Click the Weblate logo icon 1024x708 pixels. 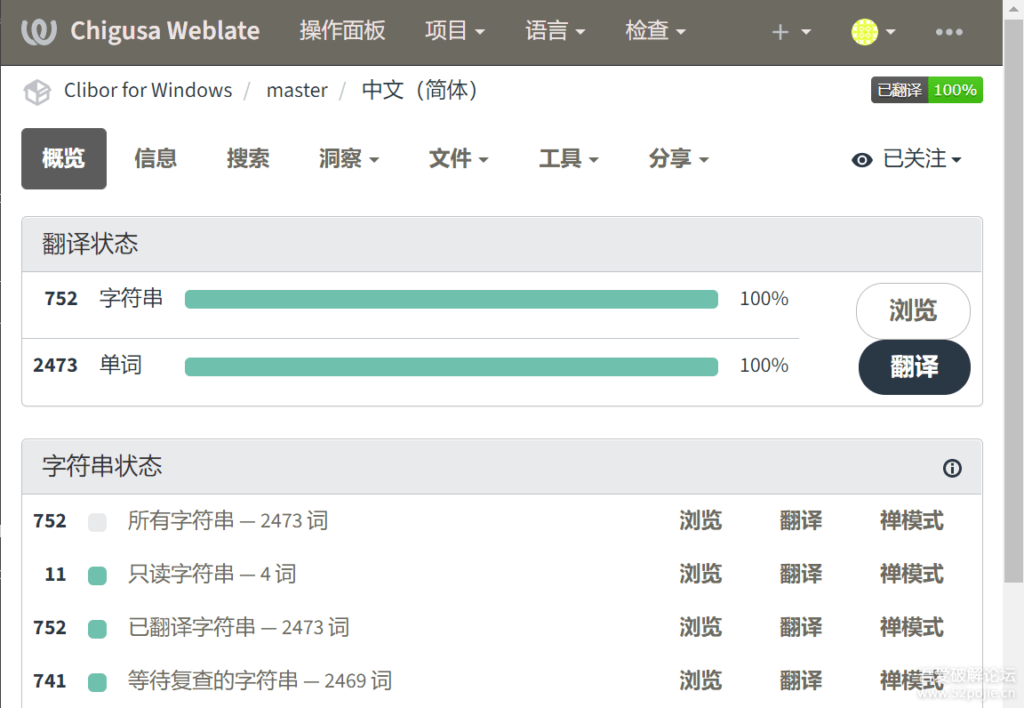point(38,31)
